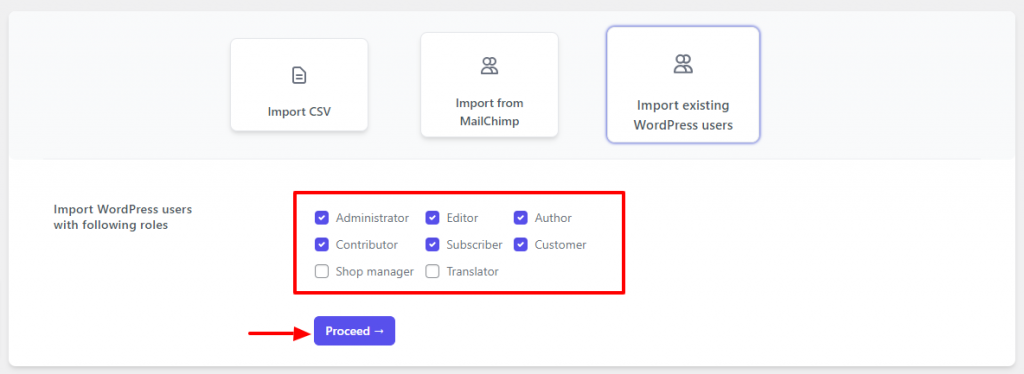This screenshot has width=1024, height=374.
Task: Click the document icon above Import CSV
Action: point(298,76)
